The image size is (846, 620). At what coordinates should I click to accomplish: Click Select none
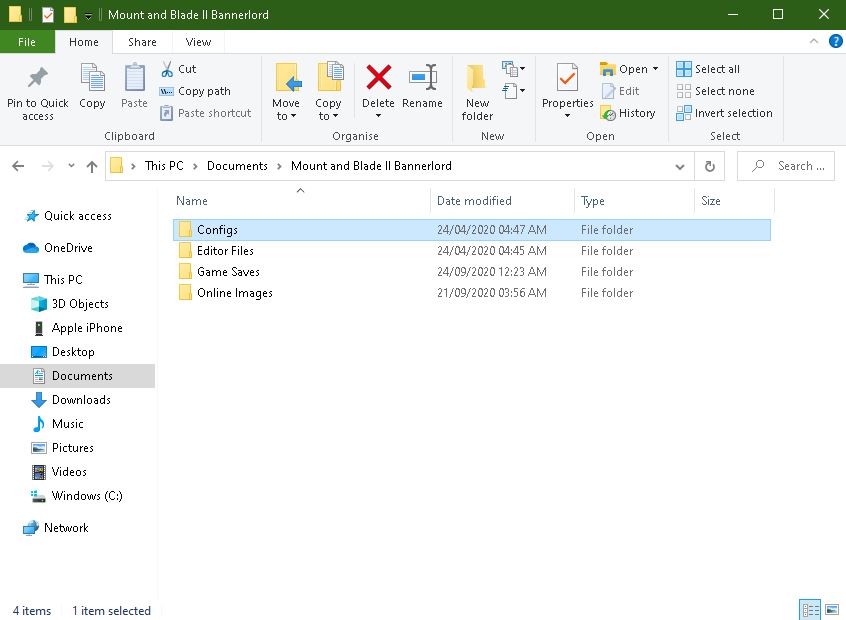pyautogui.click(x=715, y=91)
